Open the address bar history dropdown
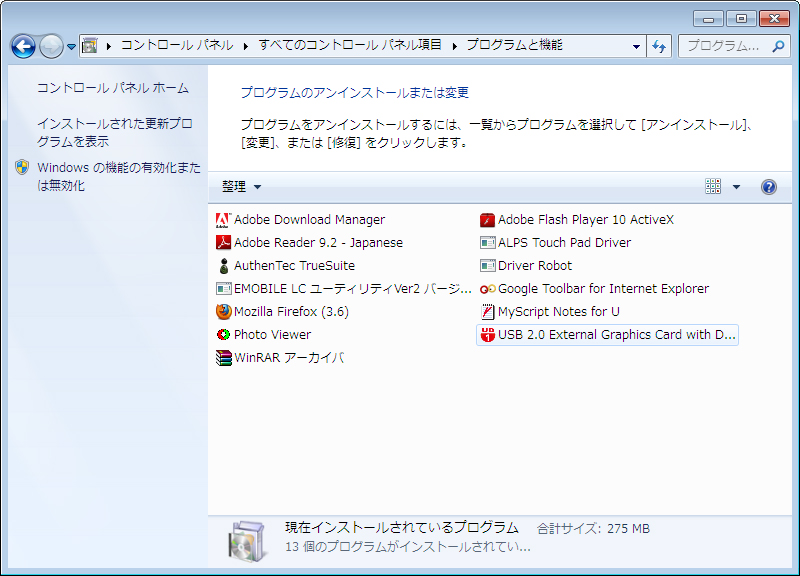Image resolution: width=800 pixels, height=576 pixels. (636, 46)
